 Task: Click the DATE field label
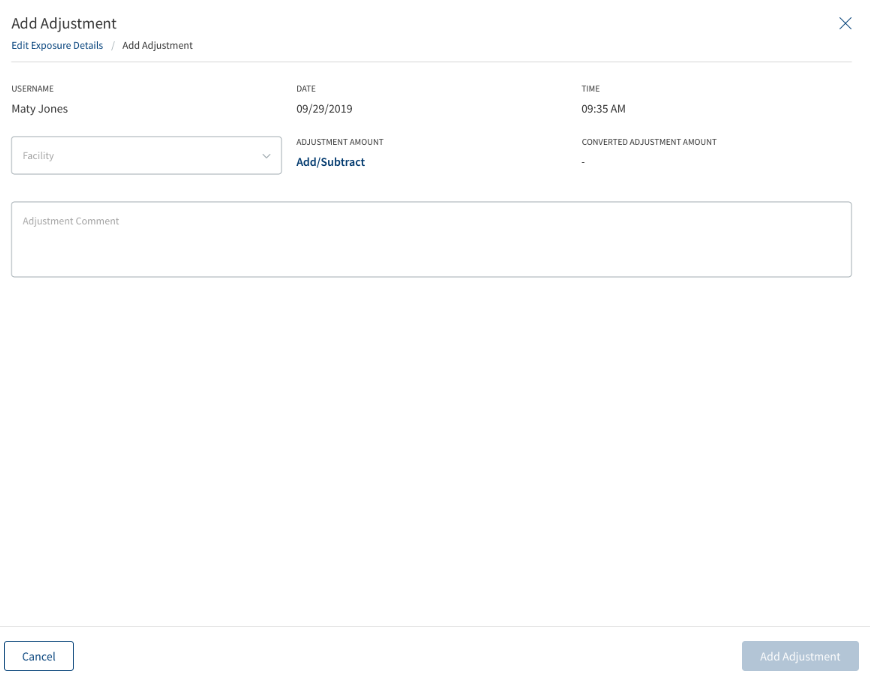tap(306, 89)
